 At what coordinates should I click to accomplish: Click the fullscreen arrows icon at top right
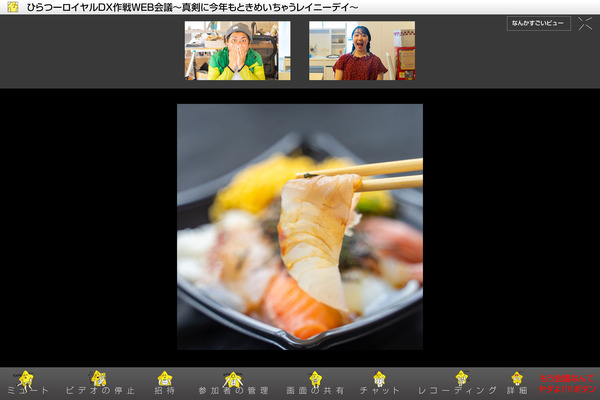tap(585, 24)
